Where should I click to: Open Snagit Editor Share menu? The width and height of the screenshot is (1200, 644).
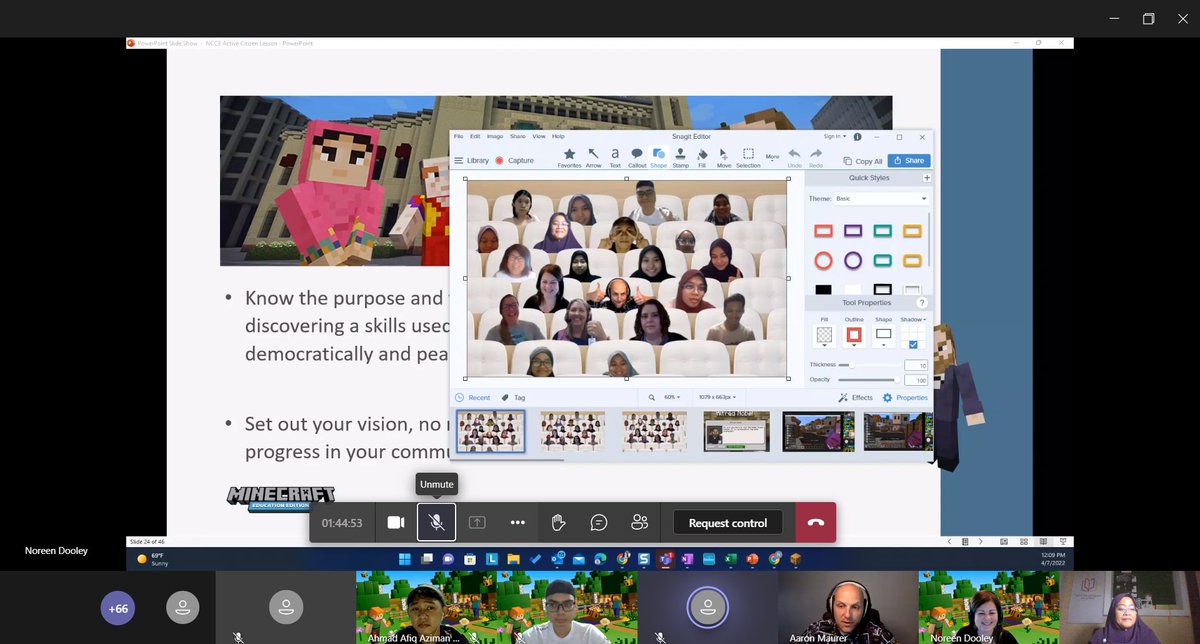(x=517, y=136)
